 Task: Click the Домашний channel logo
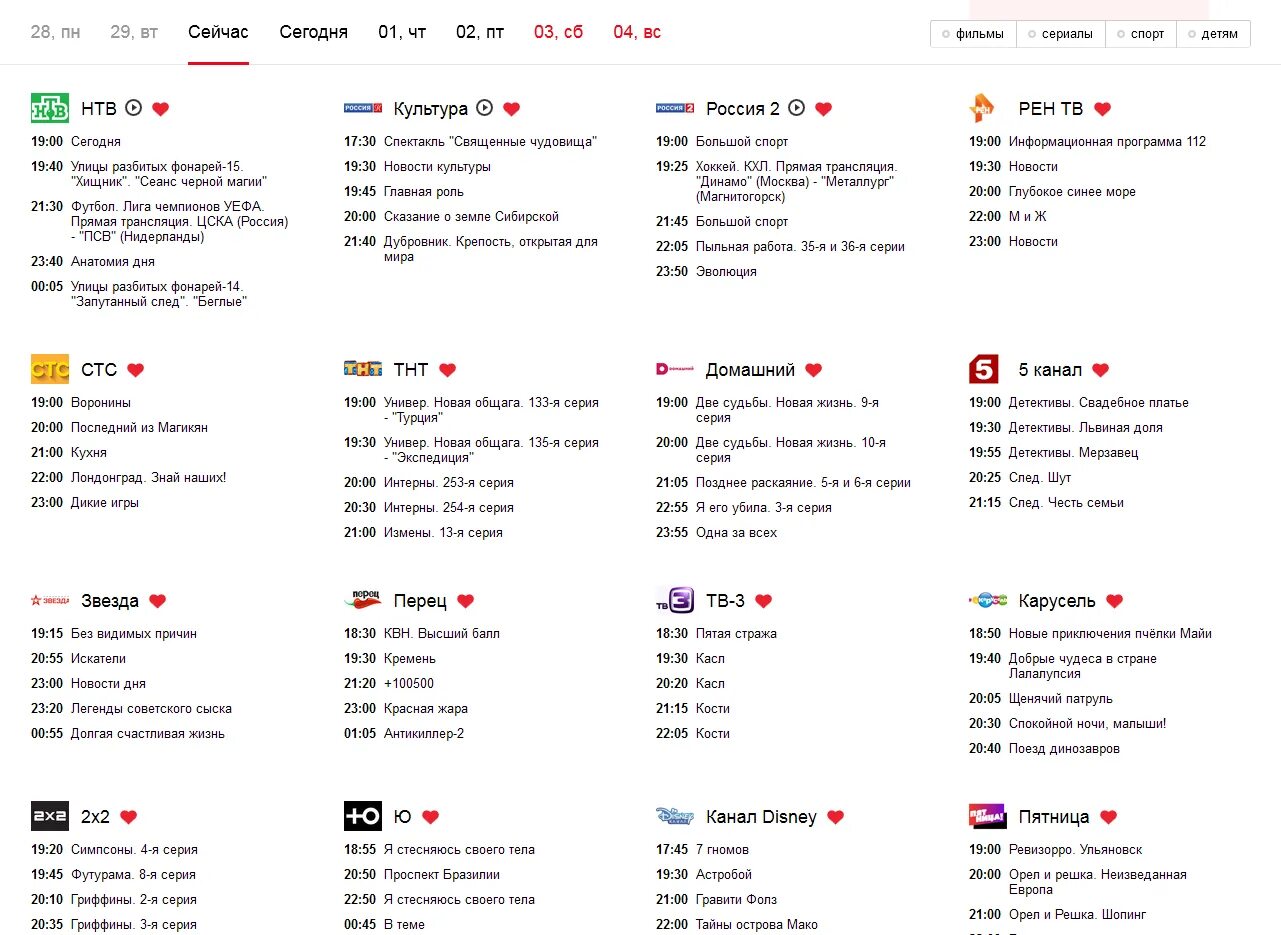pyautogui.click(x=675, y=369)
